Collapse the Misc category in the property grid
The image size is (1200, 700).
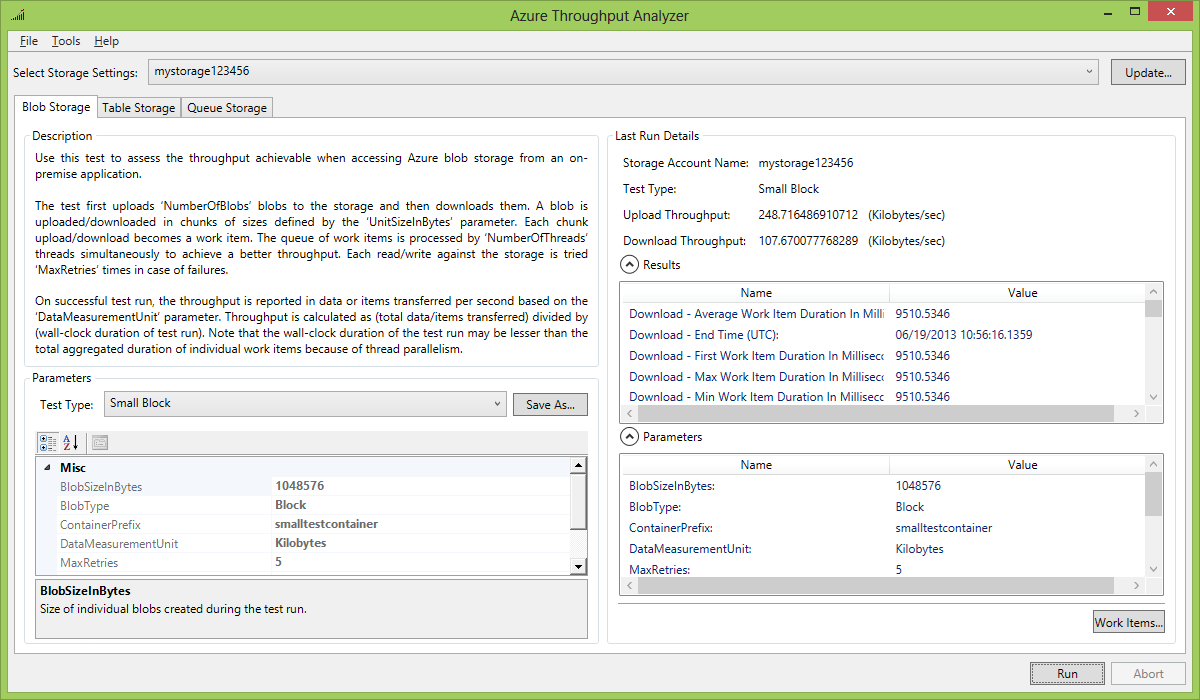click(x=47, y=467)
